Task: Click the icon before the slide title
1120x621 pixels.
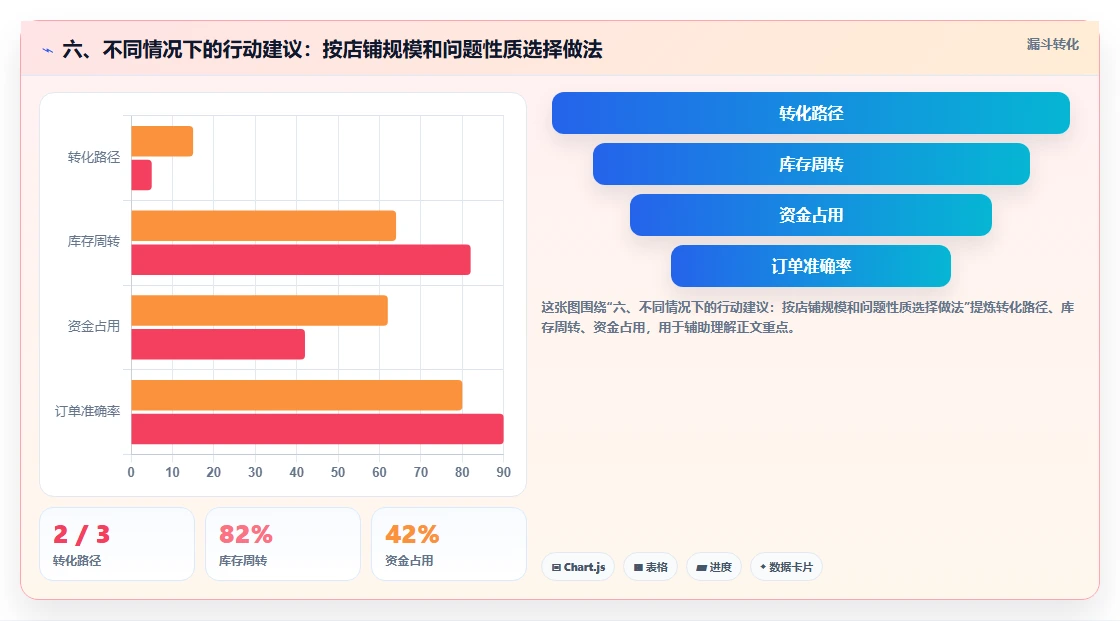Action: (x=48, y=50)
